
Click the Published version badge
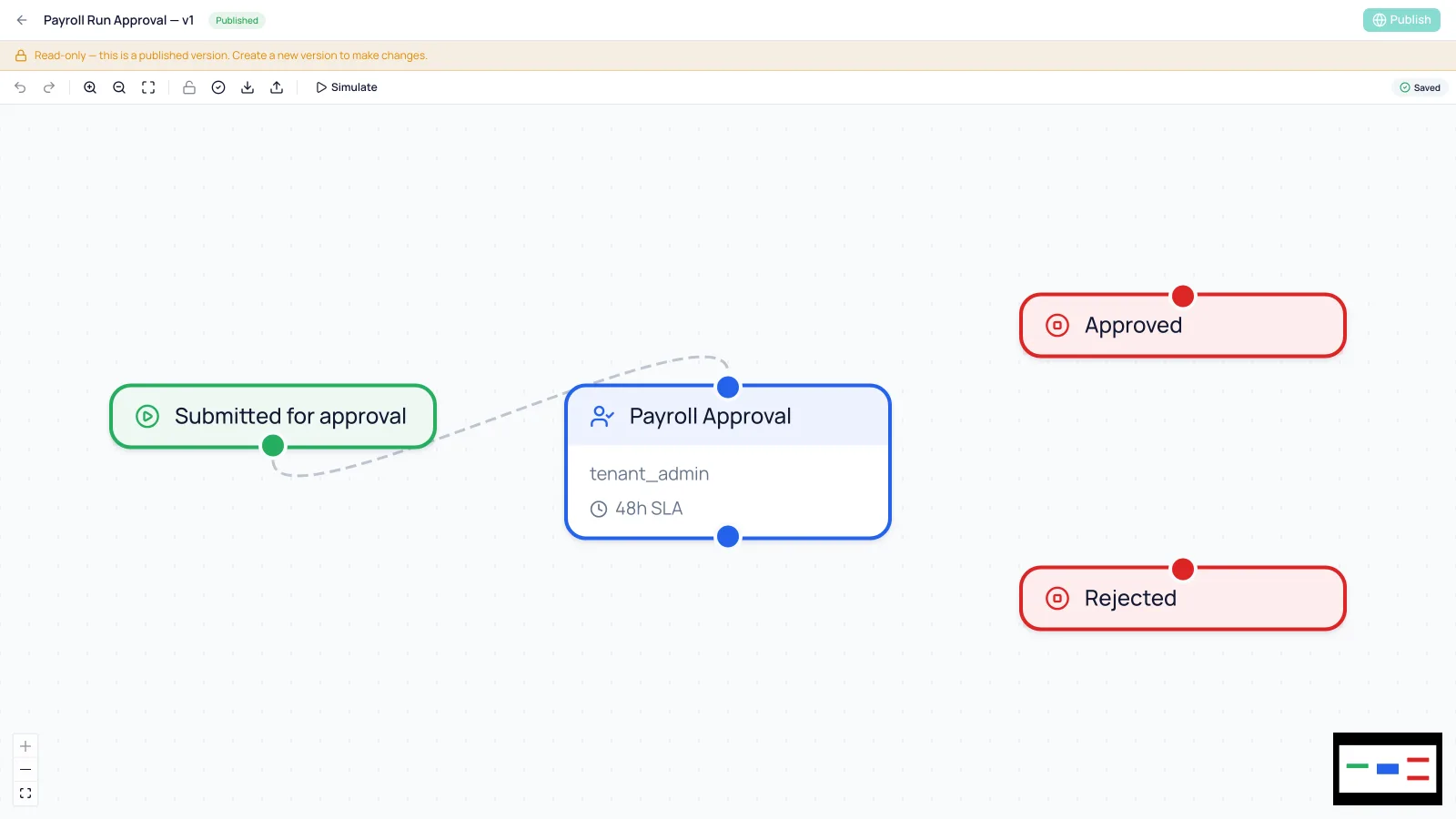(x=237, y=20)
